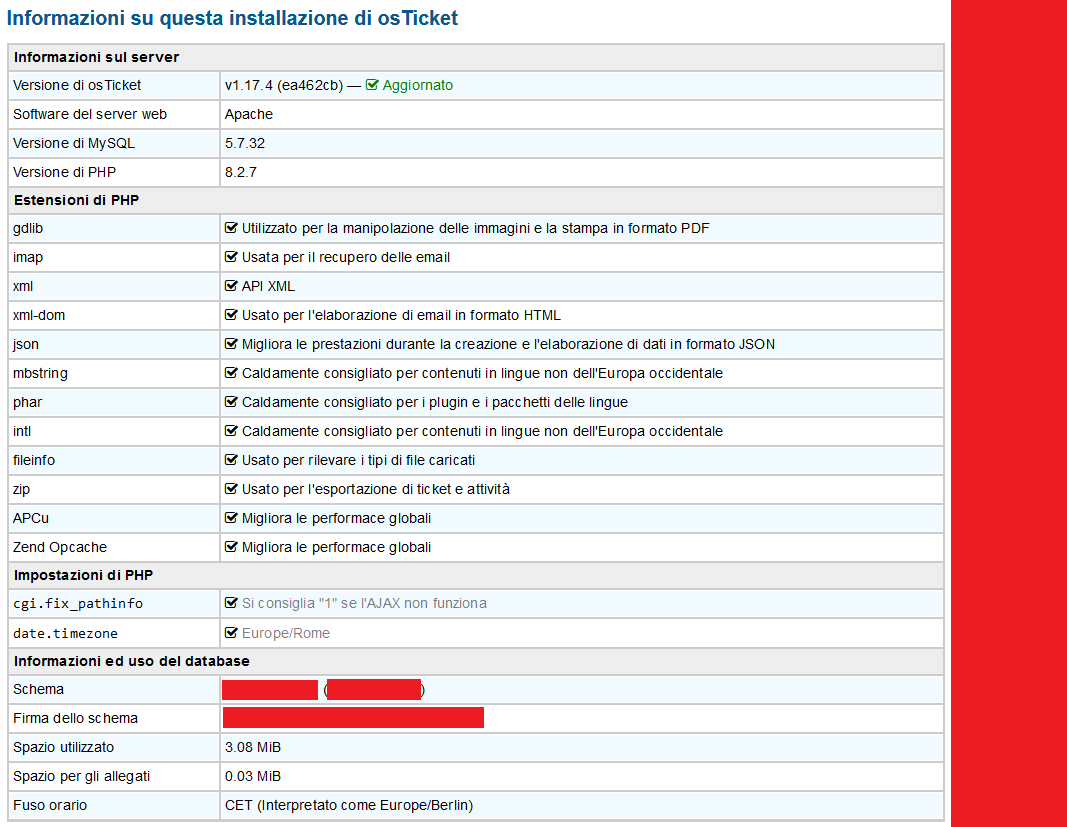
Task: Click the imap extension name
Action: click(28, 257)
